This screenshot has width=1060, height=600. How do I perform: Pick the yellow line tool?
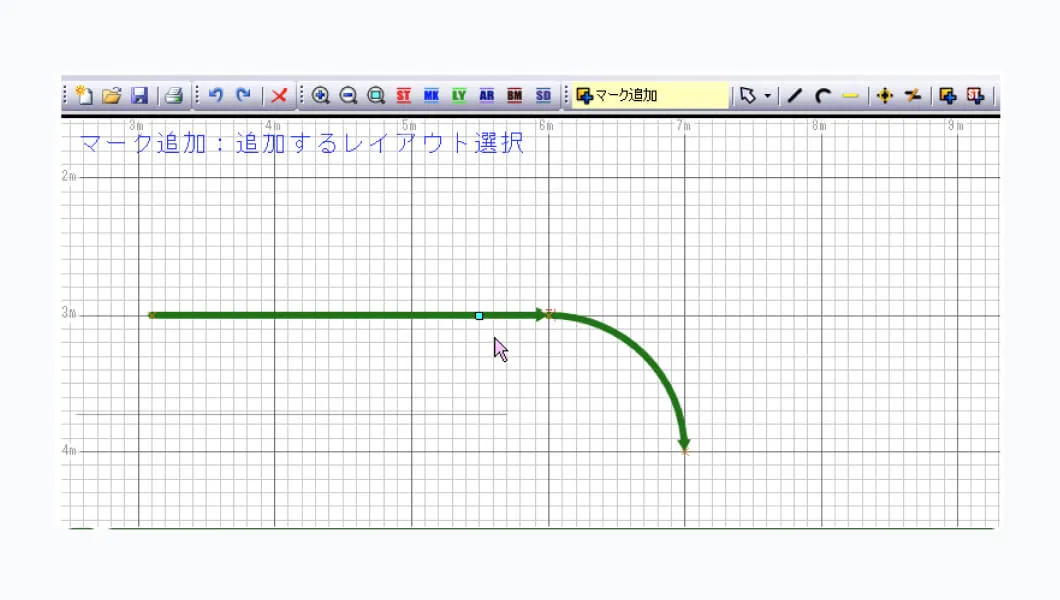[x=850, y=96]
